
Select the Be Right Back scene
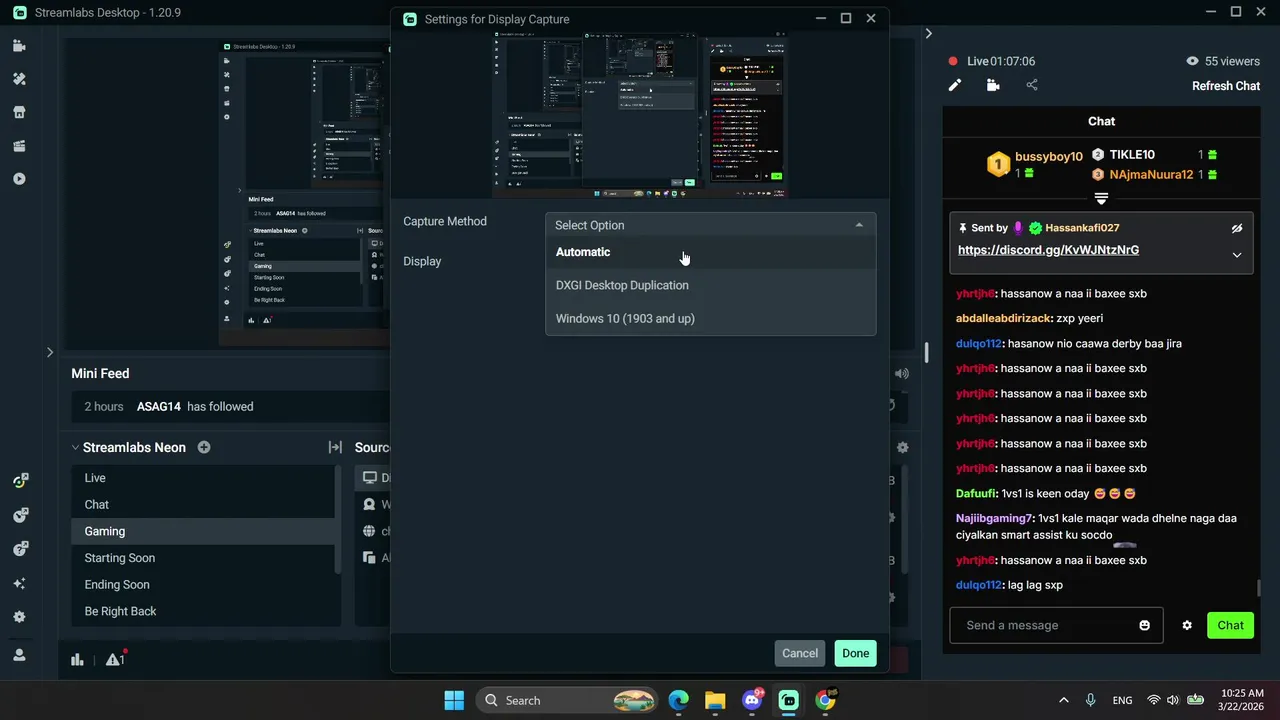(x=203, y=611)
